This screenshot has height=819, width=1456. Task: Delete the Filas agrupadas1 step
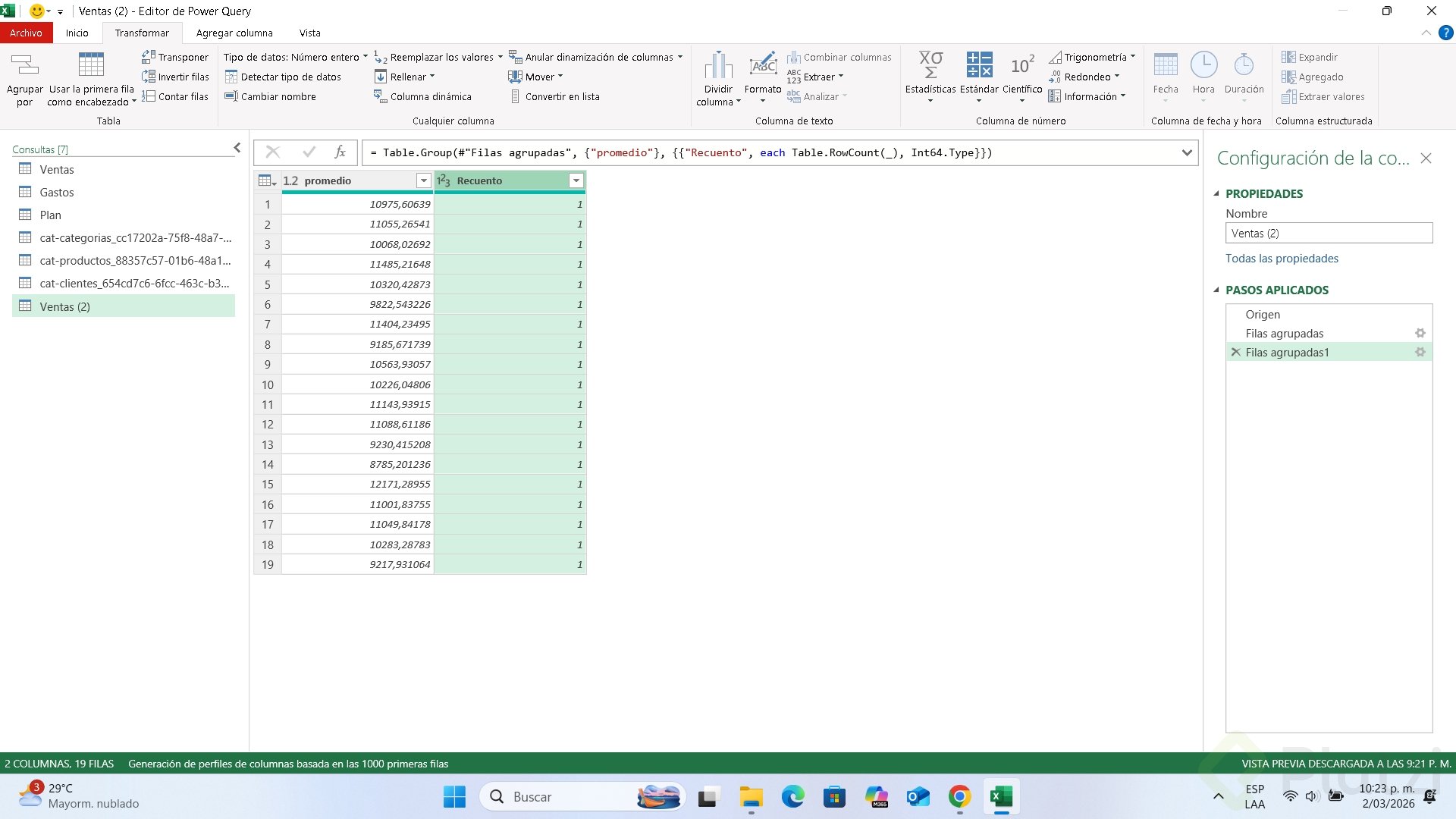pos(1235,352)
